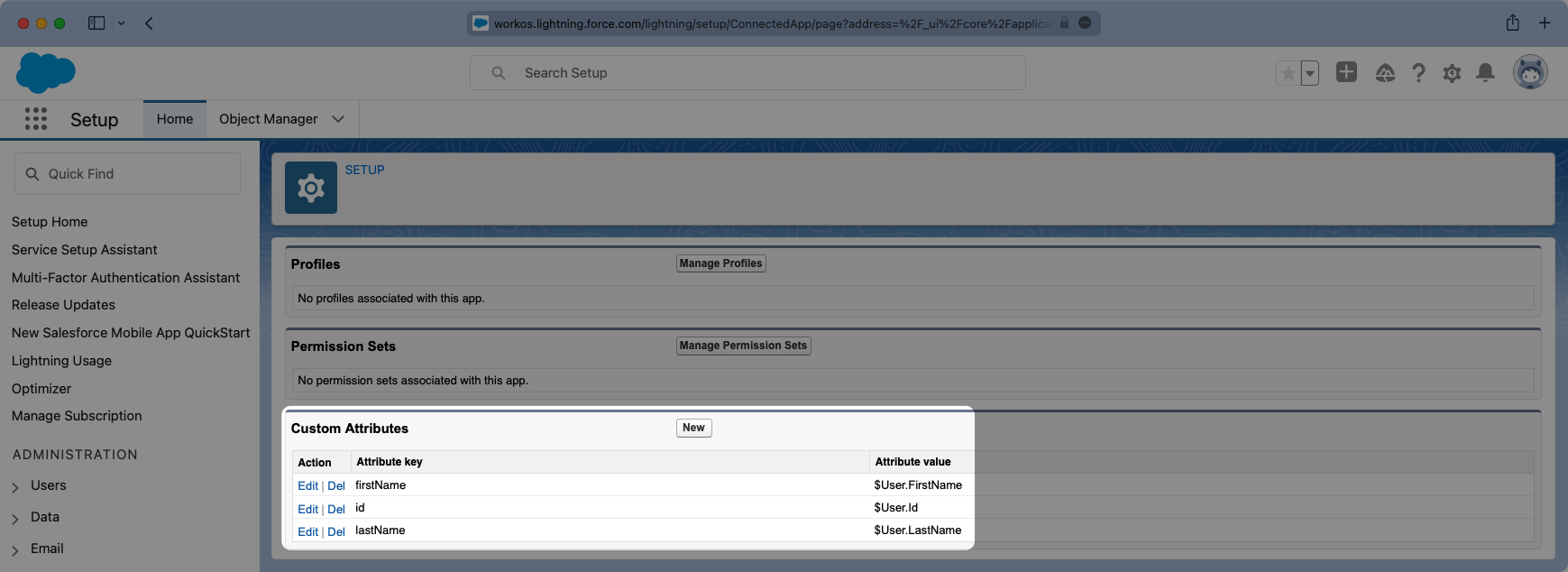This screenshot has height=572, width=1568.
Task: Open Release Updates from the sidebar
Action: click(63, 305)
